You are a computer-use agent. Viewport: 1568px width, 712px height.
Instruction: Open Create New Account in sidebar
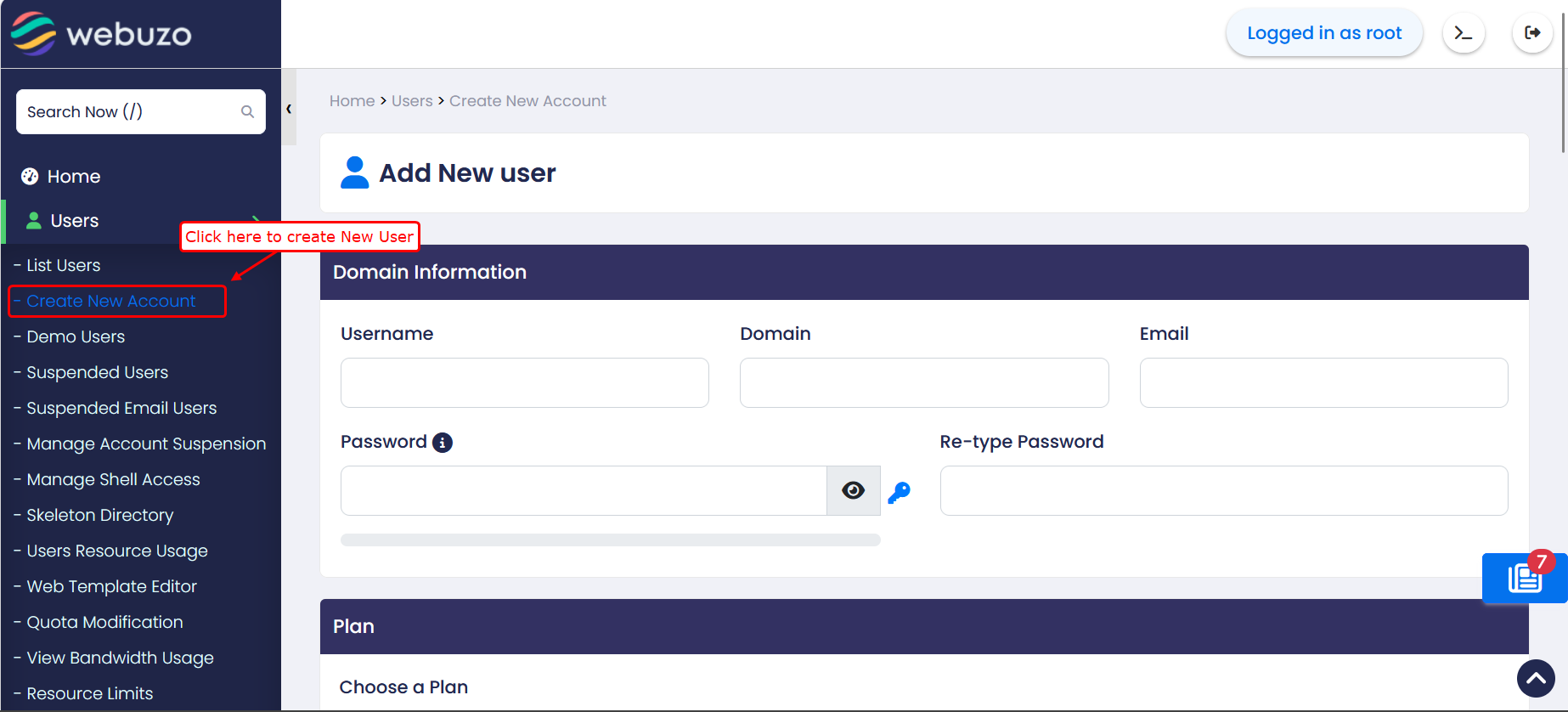[110, 302]
